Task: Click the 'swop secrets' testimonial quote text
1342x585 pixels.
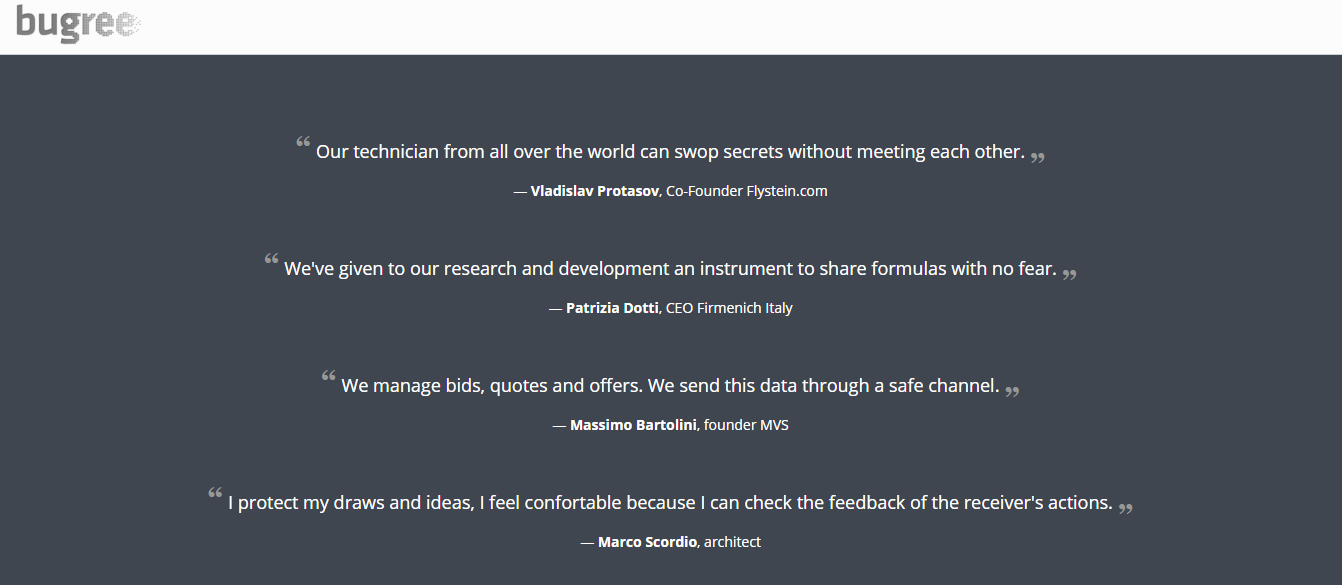Action: click(x=670, y=152)
